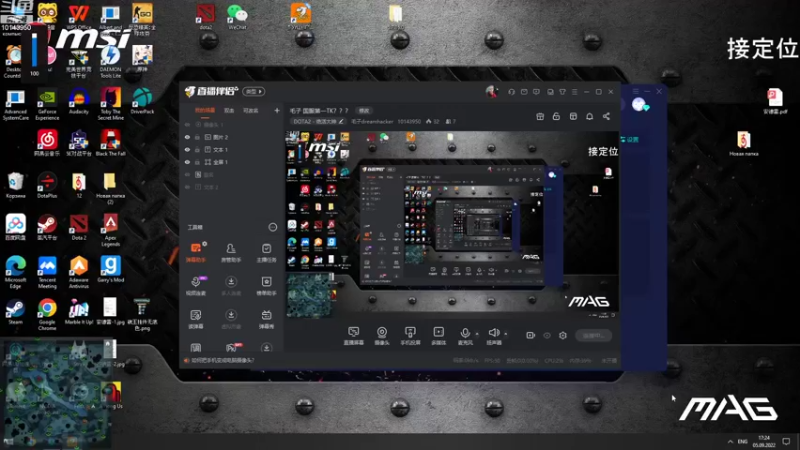Edit the DOTA2 category chip
This screenshot has width=800, height=450.
318,121
